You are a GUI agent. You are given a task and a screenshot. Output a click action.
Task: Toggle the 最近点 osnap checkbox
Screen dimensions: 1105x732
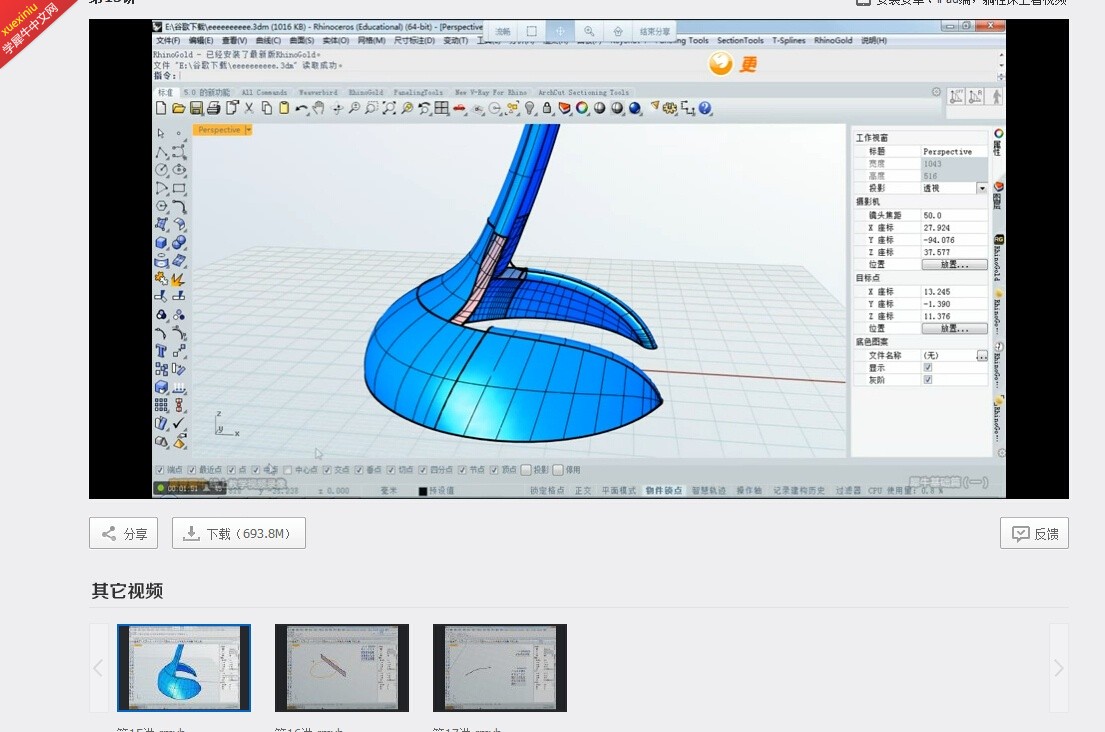pos(192,470)
